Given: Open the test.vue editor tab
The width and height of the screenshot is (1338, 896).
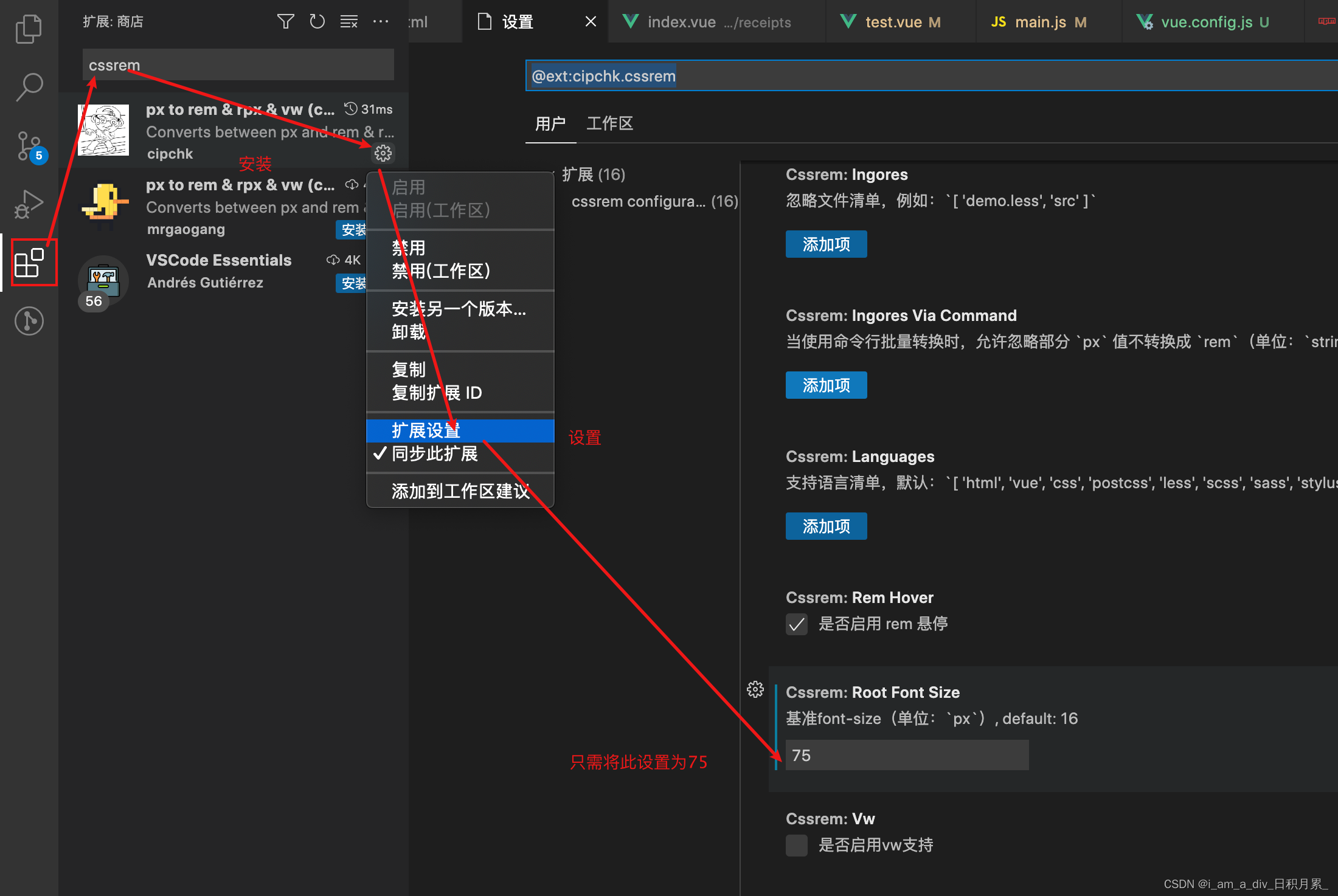Looking at the screenshot, I should tap(901, 22).
